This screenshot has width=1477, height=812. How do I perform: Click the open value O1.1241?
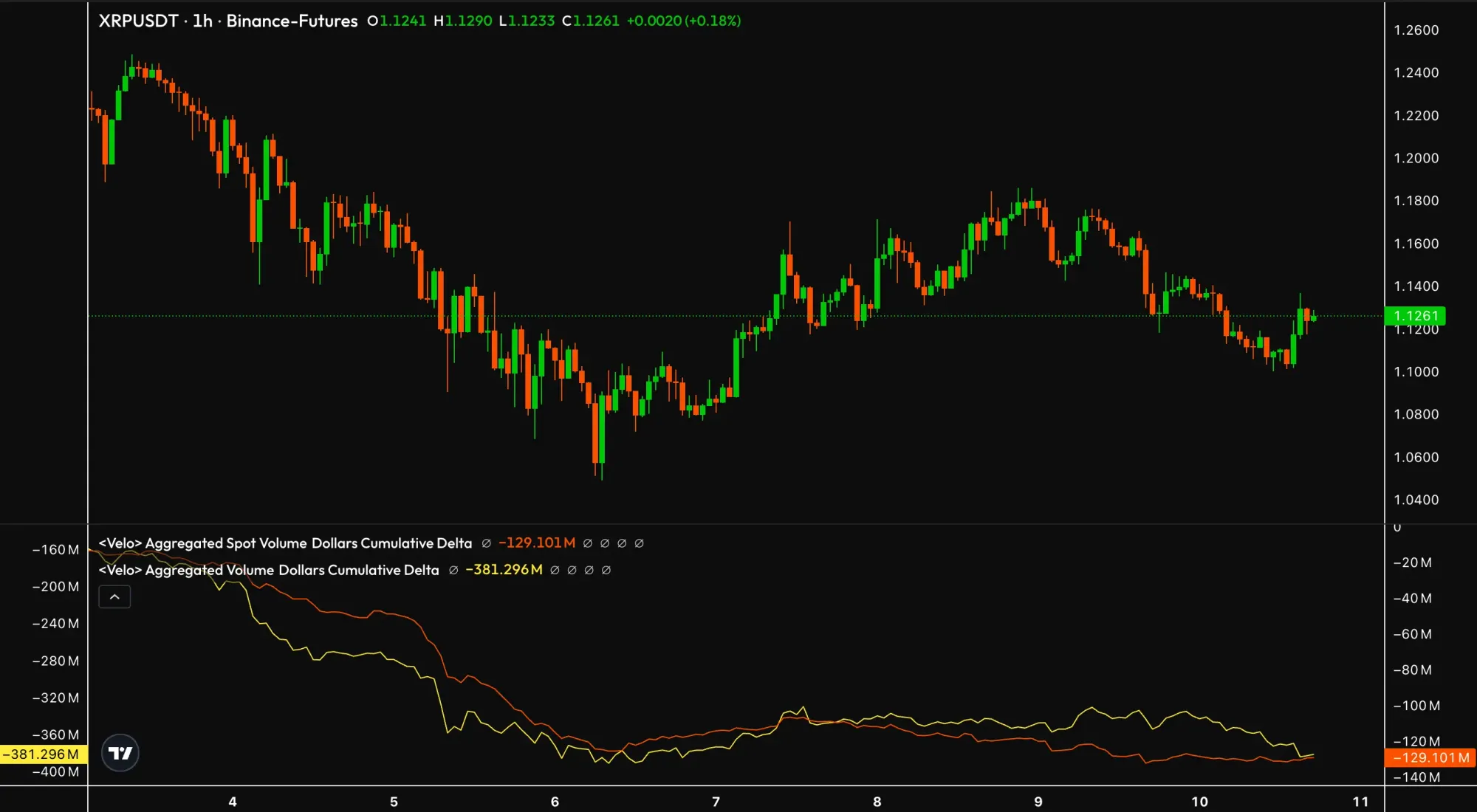click(397, 21)
